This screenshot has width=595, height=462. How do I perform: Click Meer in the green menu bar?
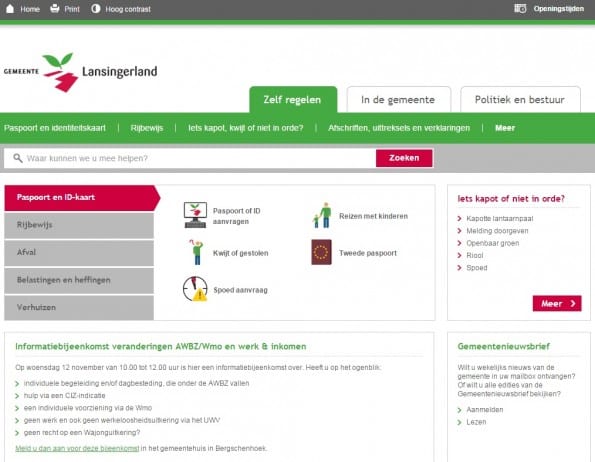[505, 128]
